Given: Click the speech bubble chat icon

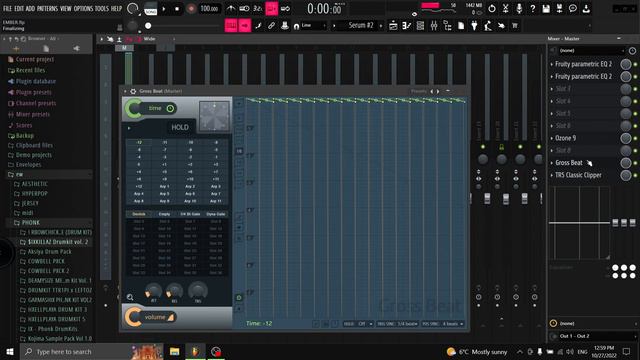Looking at the screenshot, I should coord(573,8).
